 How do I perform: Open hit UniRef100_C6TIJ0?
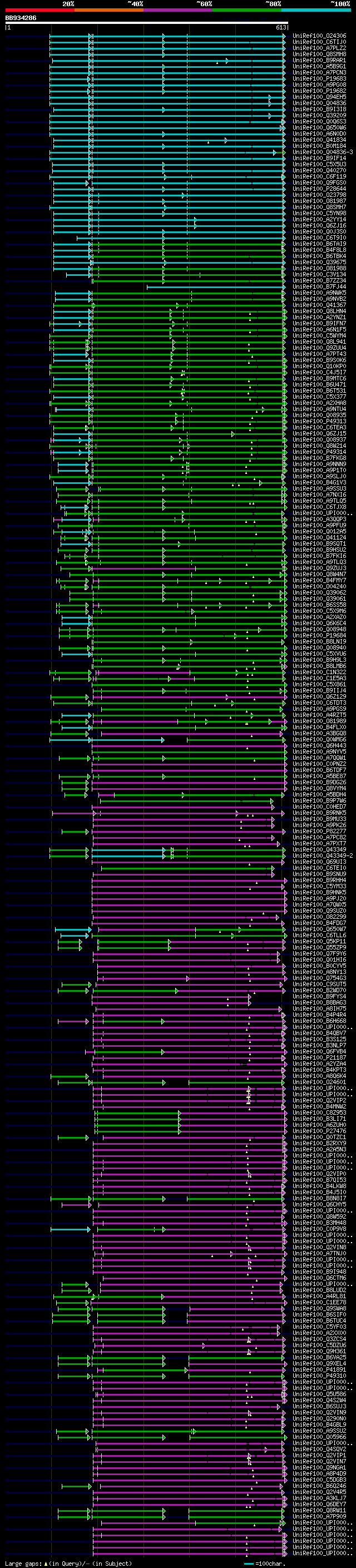[x=319, y=42]
